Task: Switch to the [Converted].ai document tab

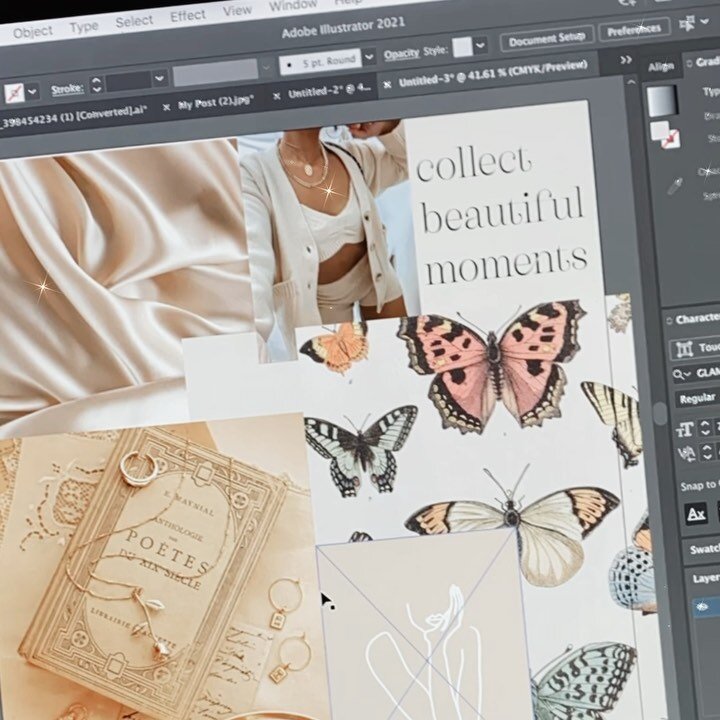Action: 74,116
